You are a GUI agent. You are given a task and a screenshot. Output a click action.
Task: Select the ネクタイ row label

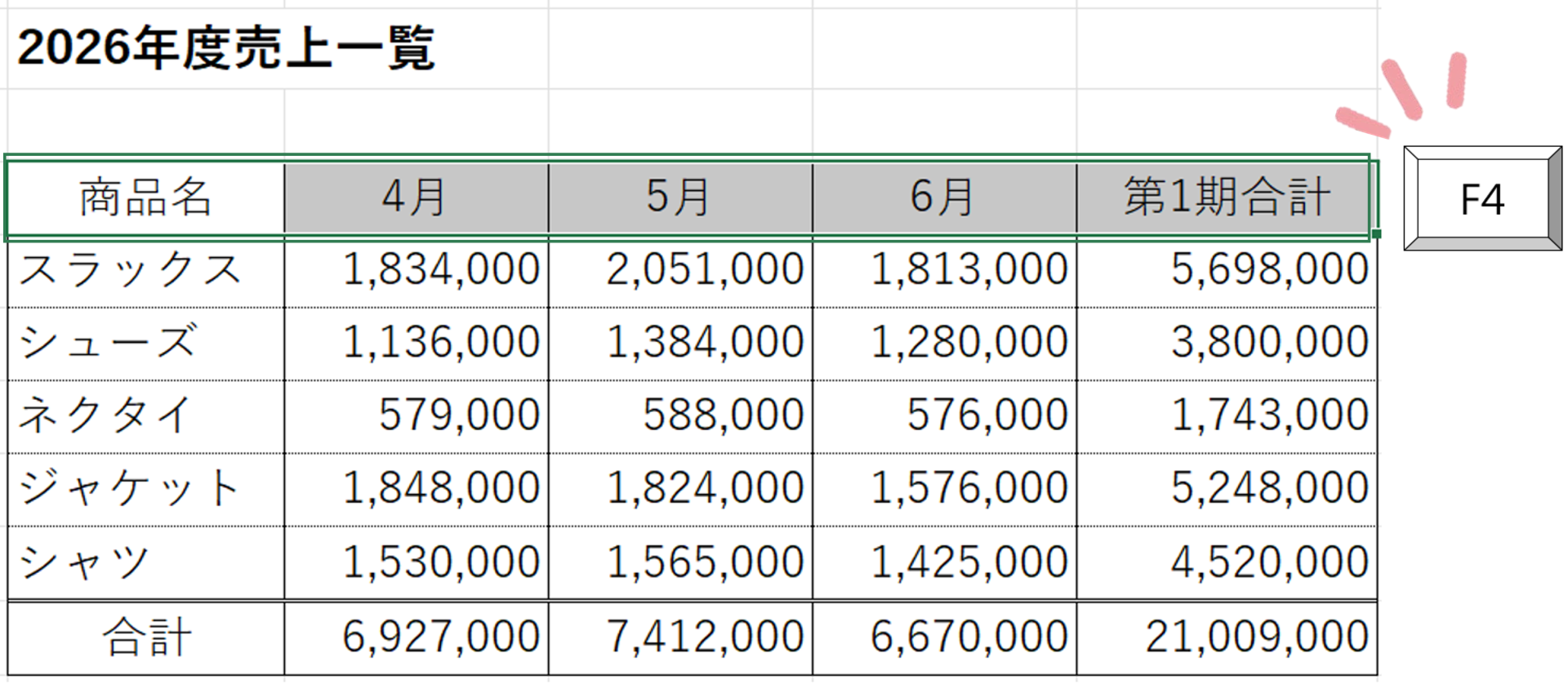click(146, 416)
